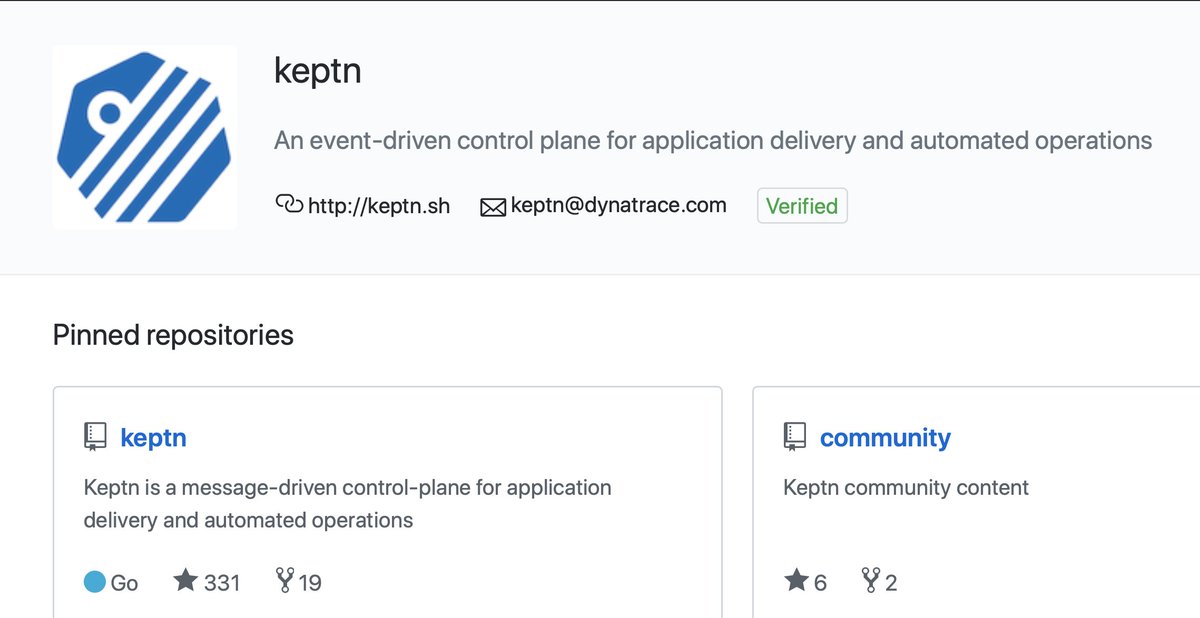The width and height of the screenshot is (1200, 618).
Task: Open the pinned community repository link
Action: pos(885,438)
